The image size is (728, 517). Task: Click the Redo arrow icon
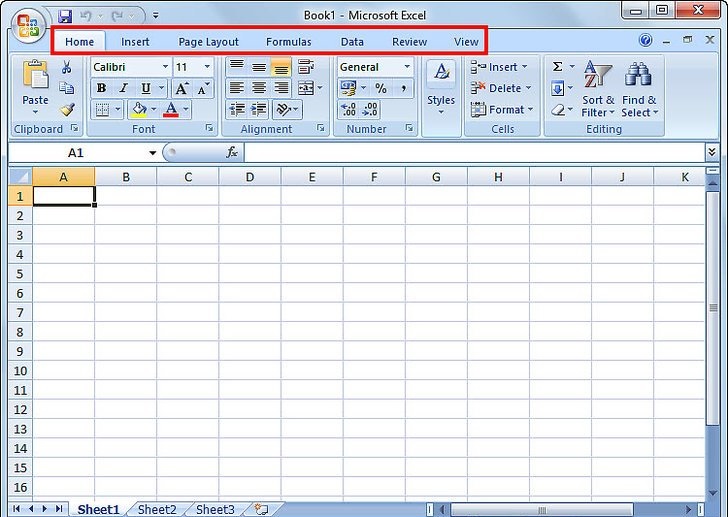(117, 16)
